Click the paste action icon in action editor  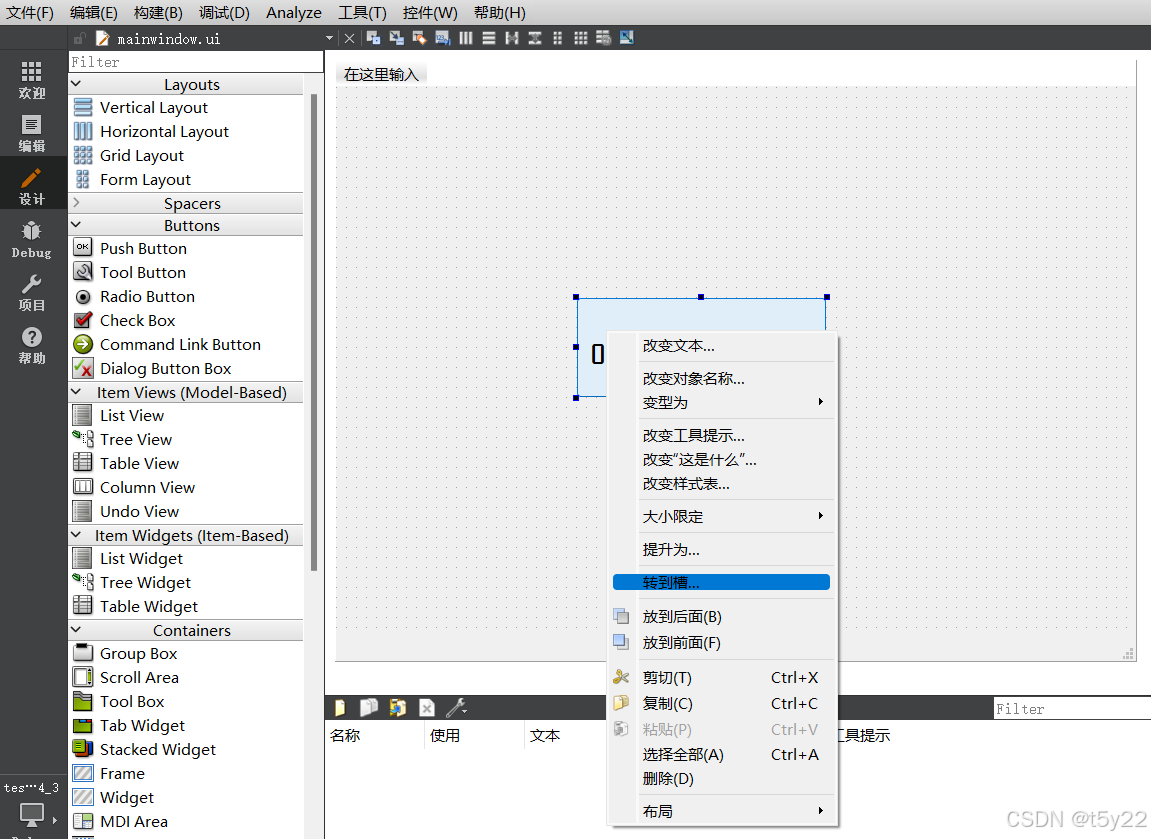[398, 708]
